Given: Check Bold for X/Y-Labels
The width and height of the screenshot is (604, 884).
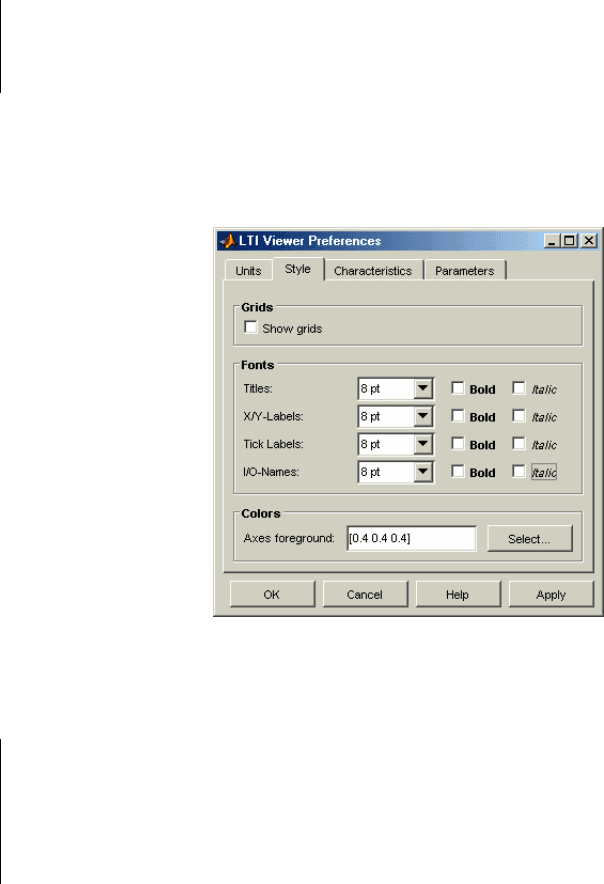Looking at the screenshot, I should (x=457, y=416).
